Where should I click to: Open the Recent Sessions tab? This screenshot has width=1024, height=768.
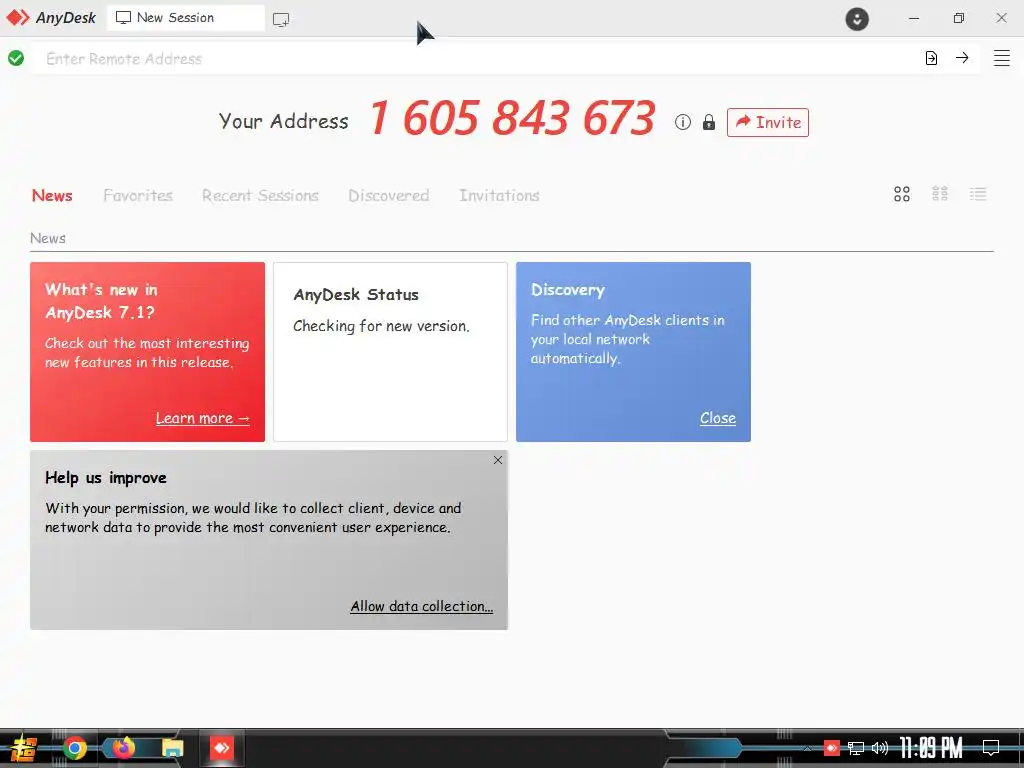coord(260,195)
